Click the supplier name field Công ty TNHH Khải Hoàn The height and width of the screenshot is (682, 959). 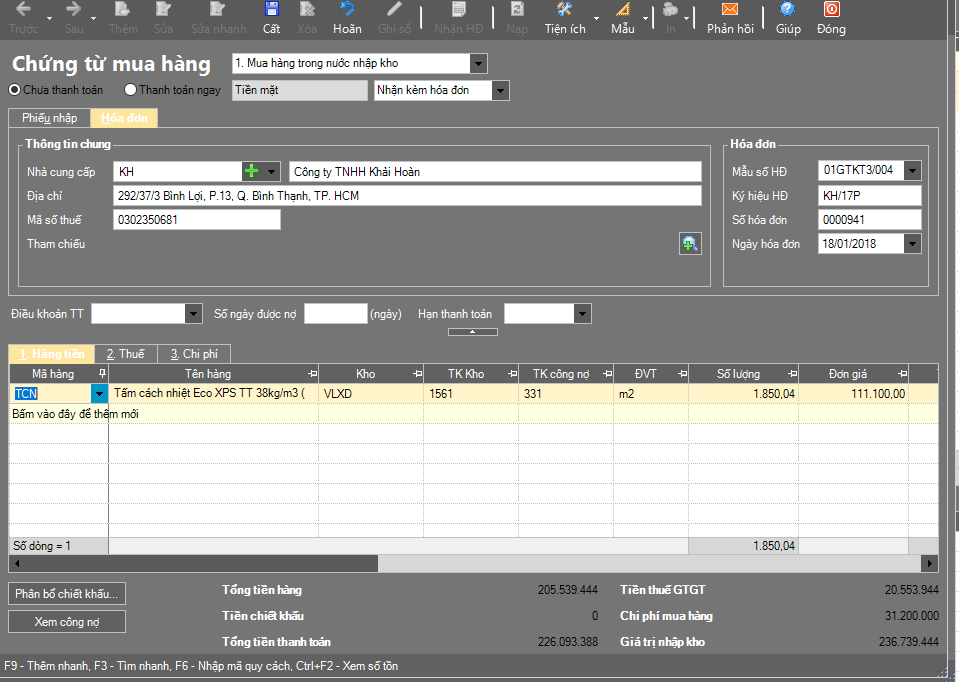[x=495, y=172]
